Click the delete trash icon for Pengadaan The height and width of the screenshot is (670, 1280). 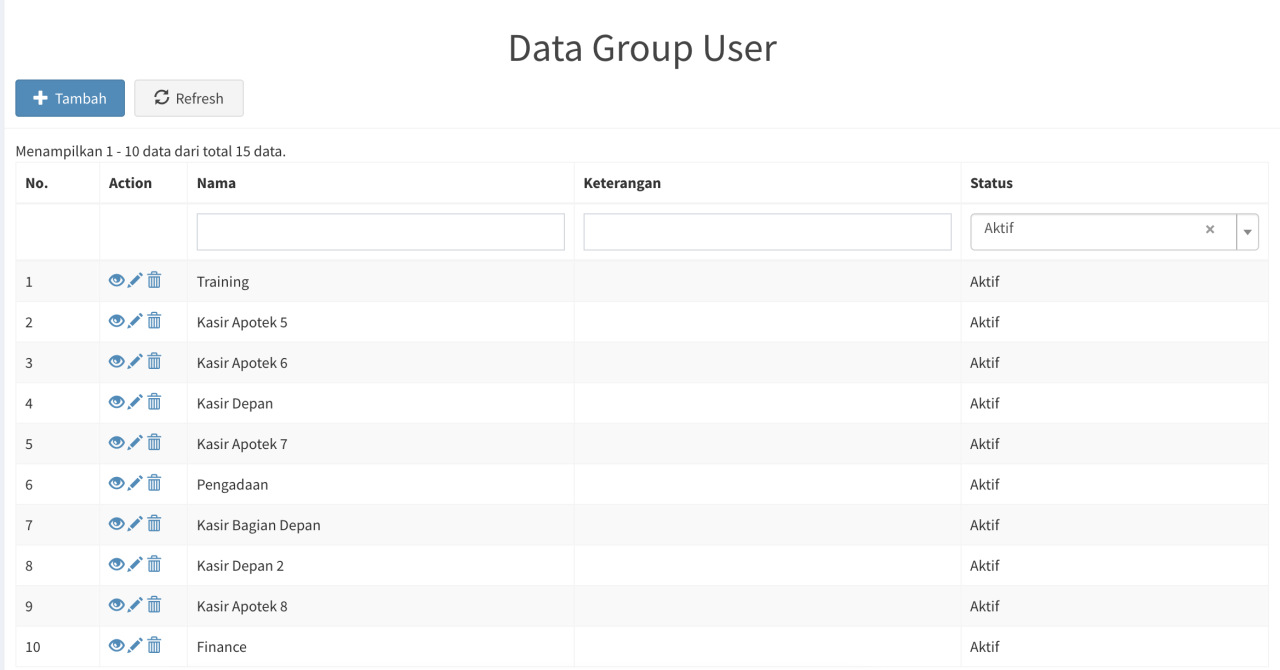[x=153, y=483]
